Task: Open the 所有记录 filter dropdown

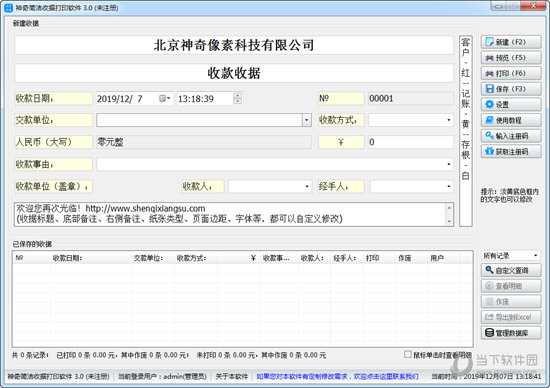Action: tap(511, 256)
